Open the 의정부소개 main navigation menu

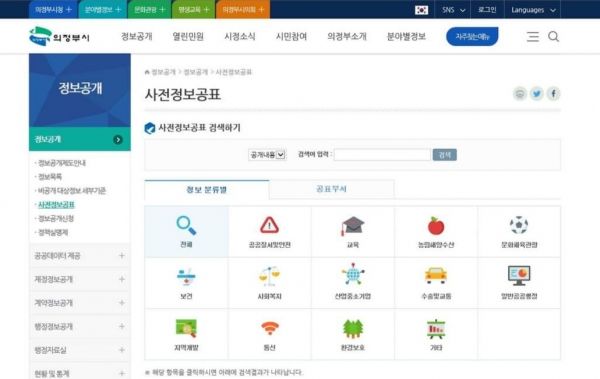coord(347,37)
